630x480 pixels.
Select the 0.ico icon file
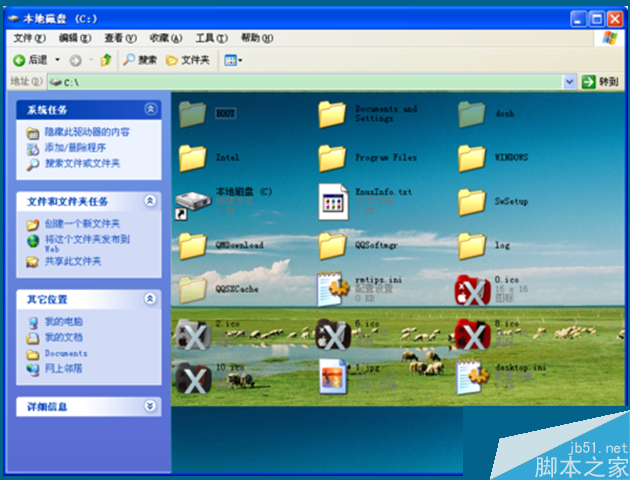[x=471, y=289]
